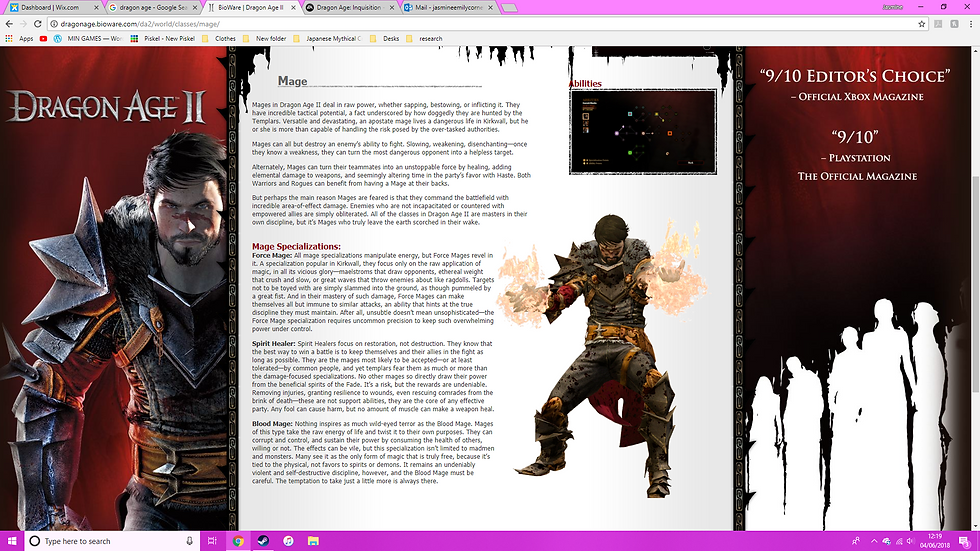Click the Blood Mage label

point(272,424)
